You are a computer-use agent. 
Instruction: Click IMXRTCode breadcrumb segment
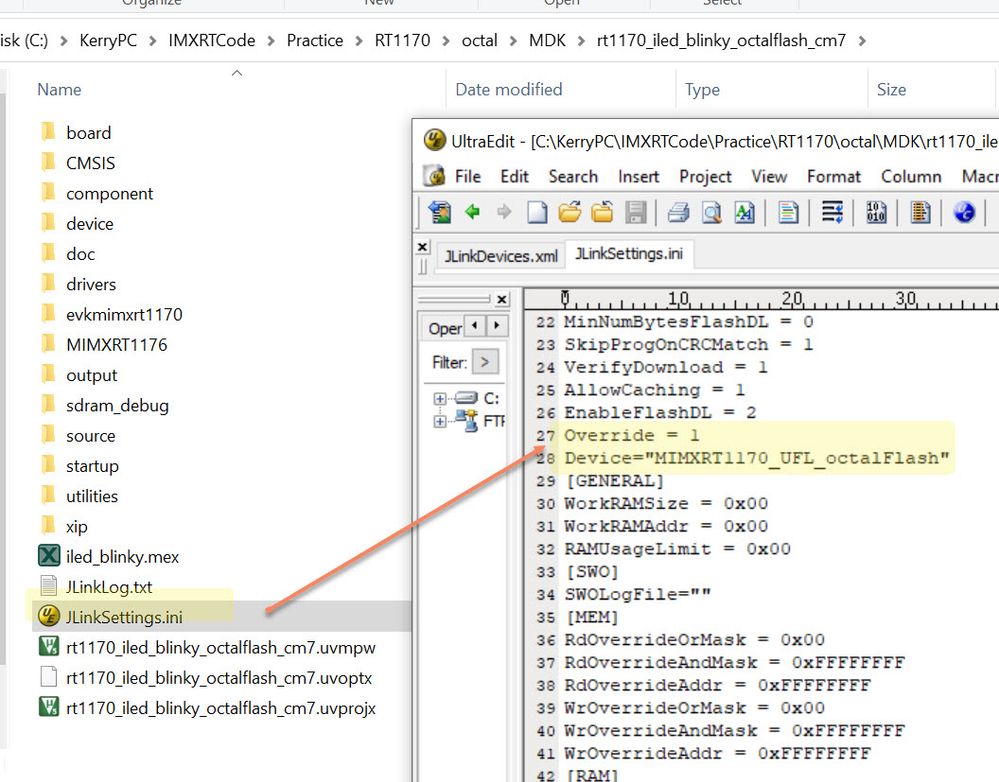(x=212, y=41)
